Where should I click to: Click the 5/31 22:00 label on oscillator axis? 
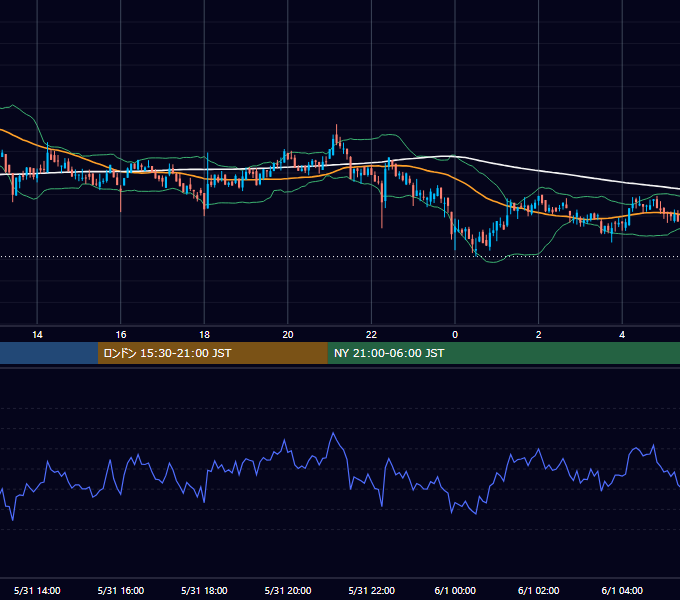(x=372, y=590)
